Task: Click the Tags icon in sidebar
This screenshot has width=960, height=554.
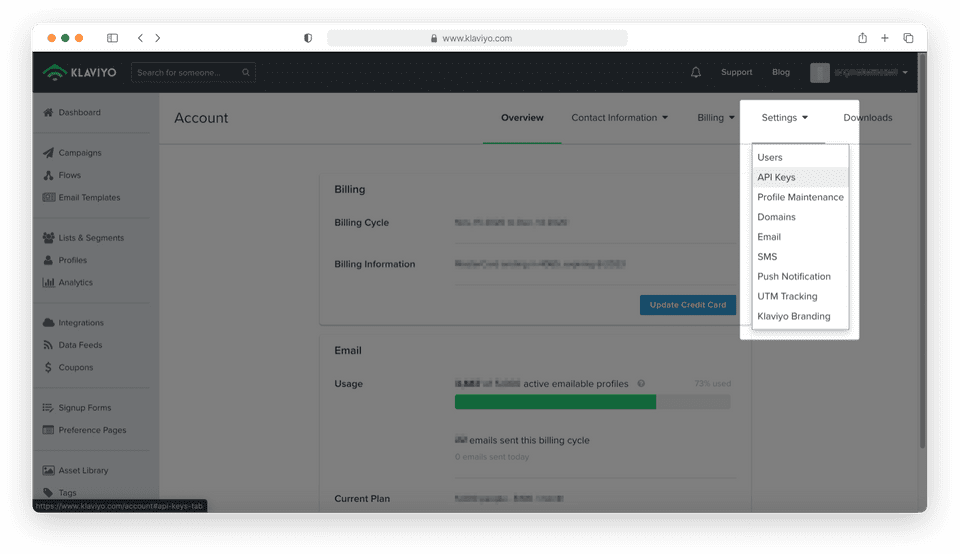Action: pos(48,492)
